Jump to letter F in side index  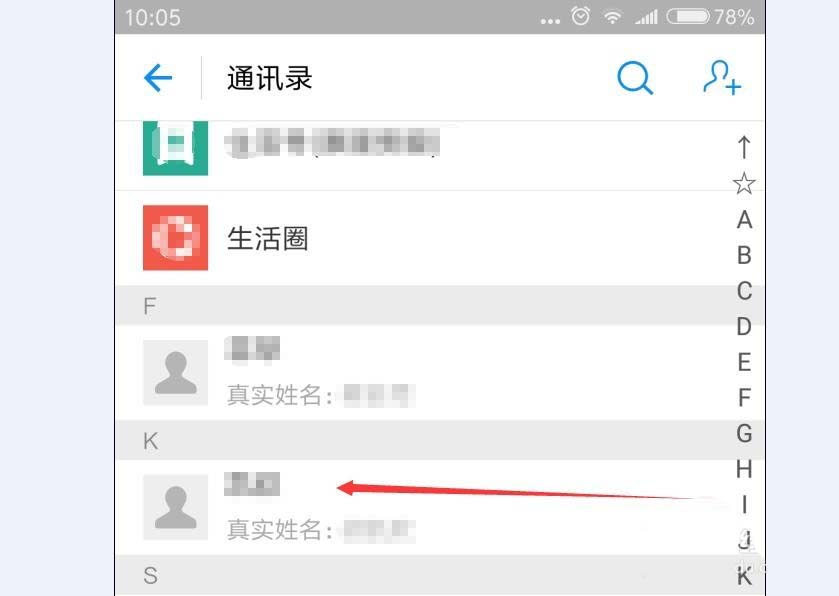744,398
